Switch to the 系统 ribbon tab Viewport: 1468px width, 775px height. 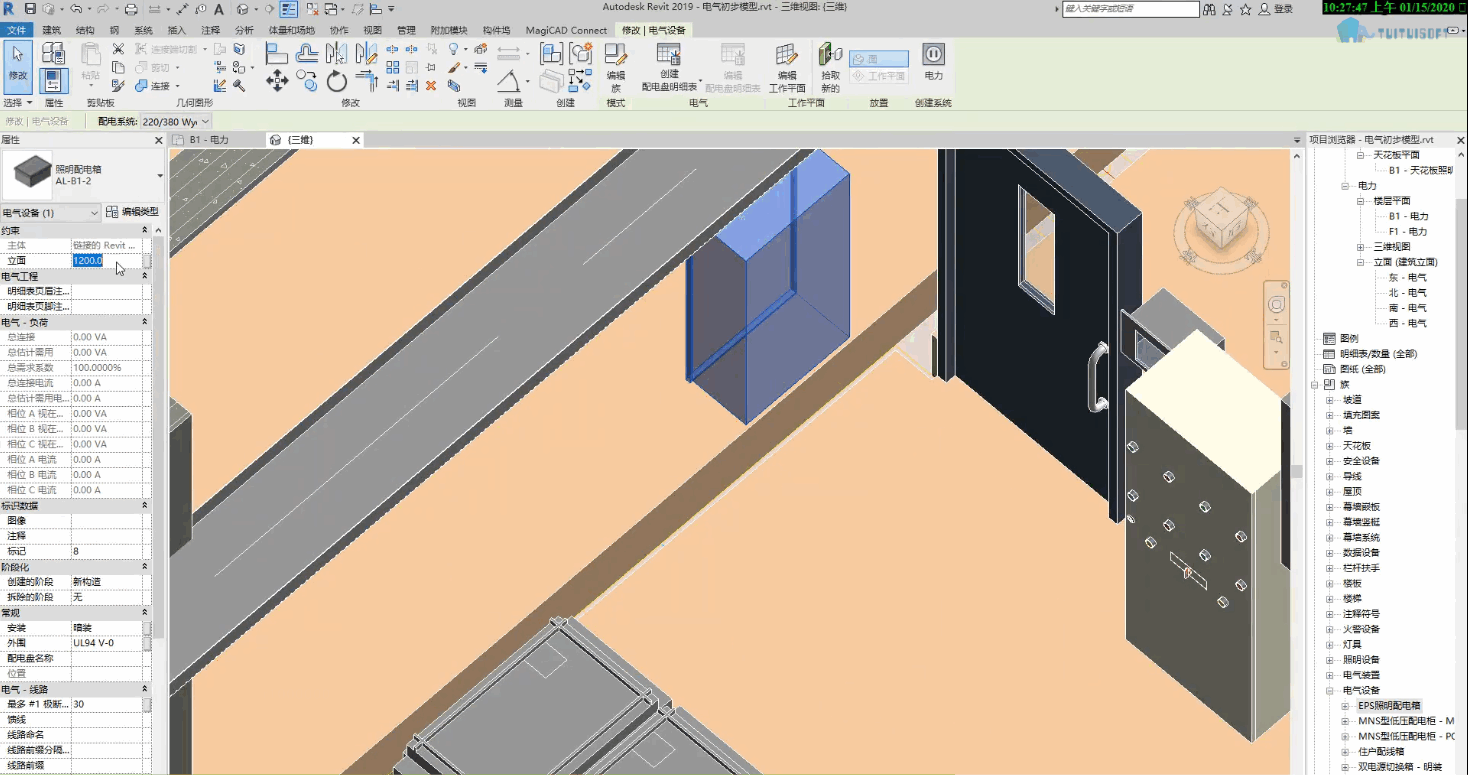143,30
